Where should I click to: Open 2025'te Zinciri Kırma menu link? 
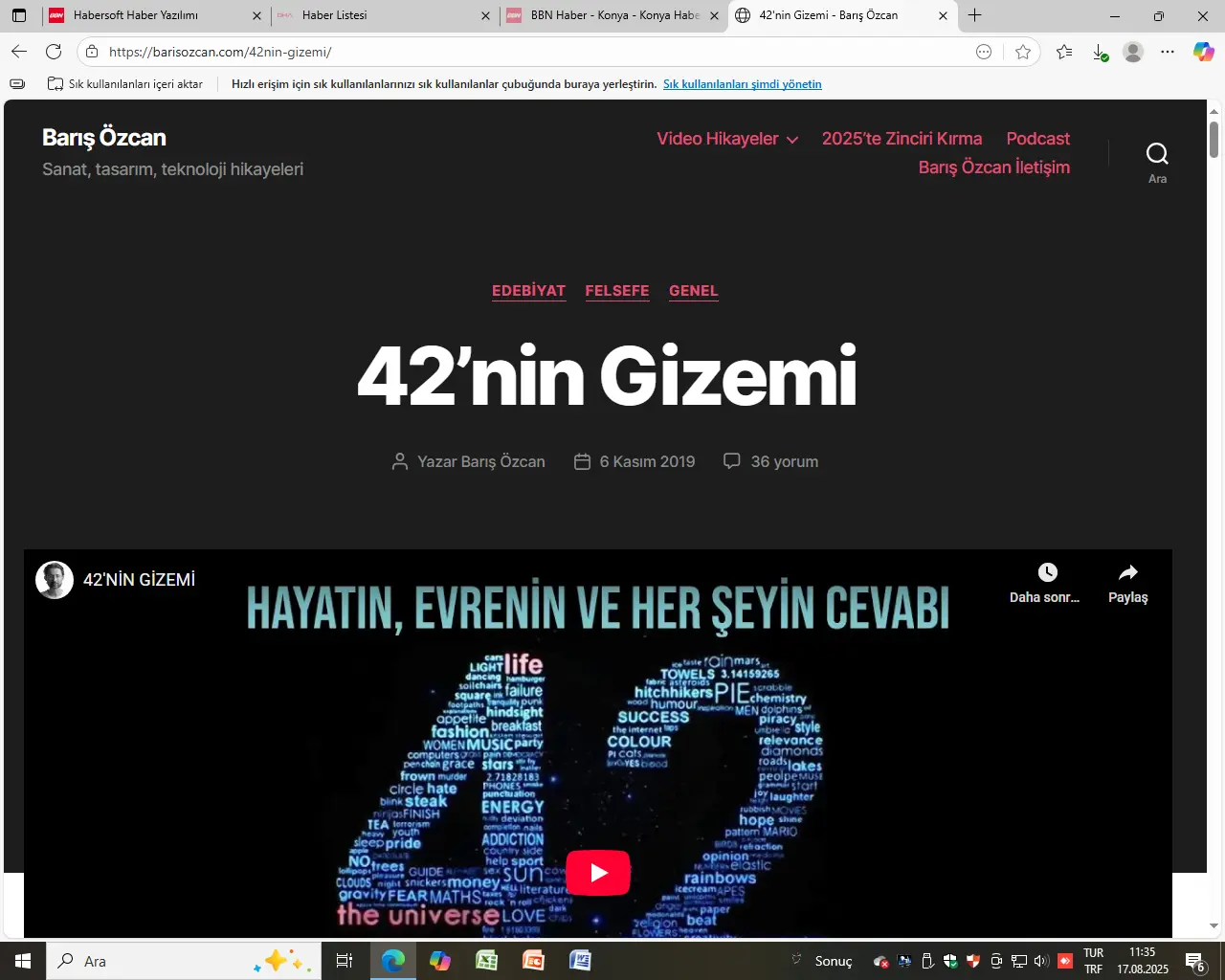click(902, 139)
